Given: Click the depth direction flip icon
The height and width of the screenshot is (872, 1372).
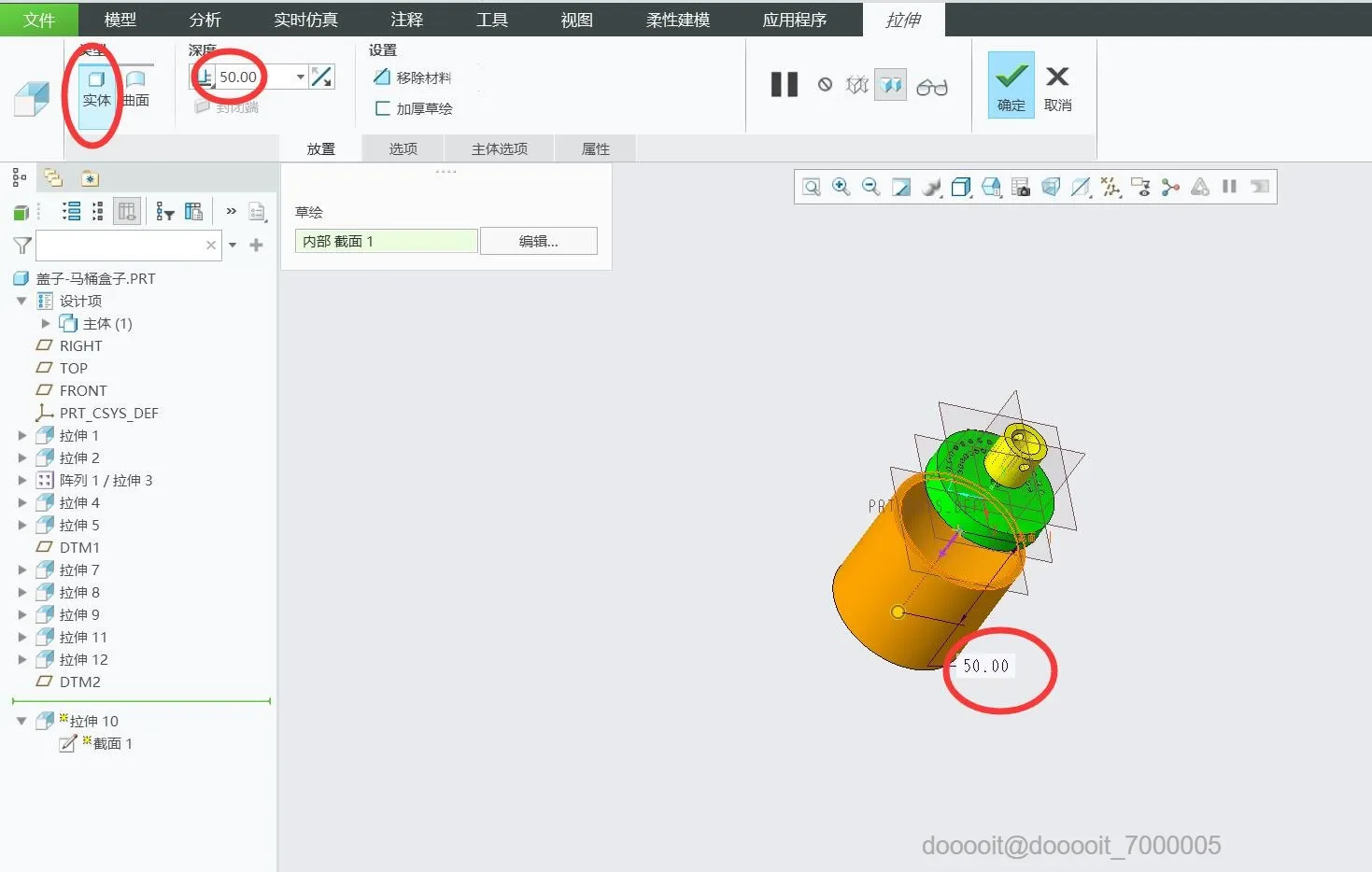Looking at the screenshot, I should 322,77.
